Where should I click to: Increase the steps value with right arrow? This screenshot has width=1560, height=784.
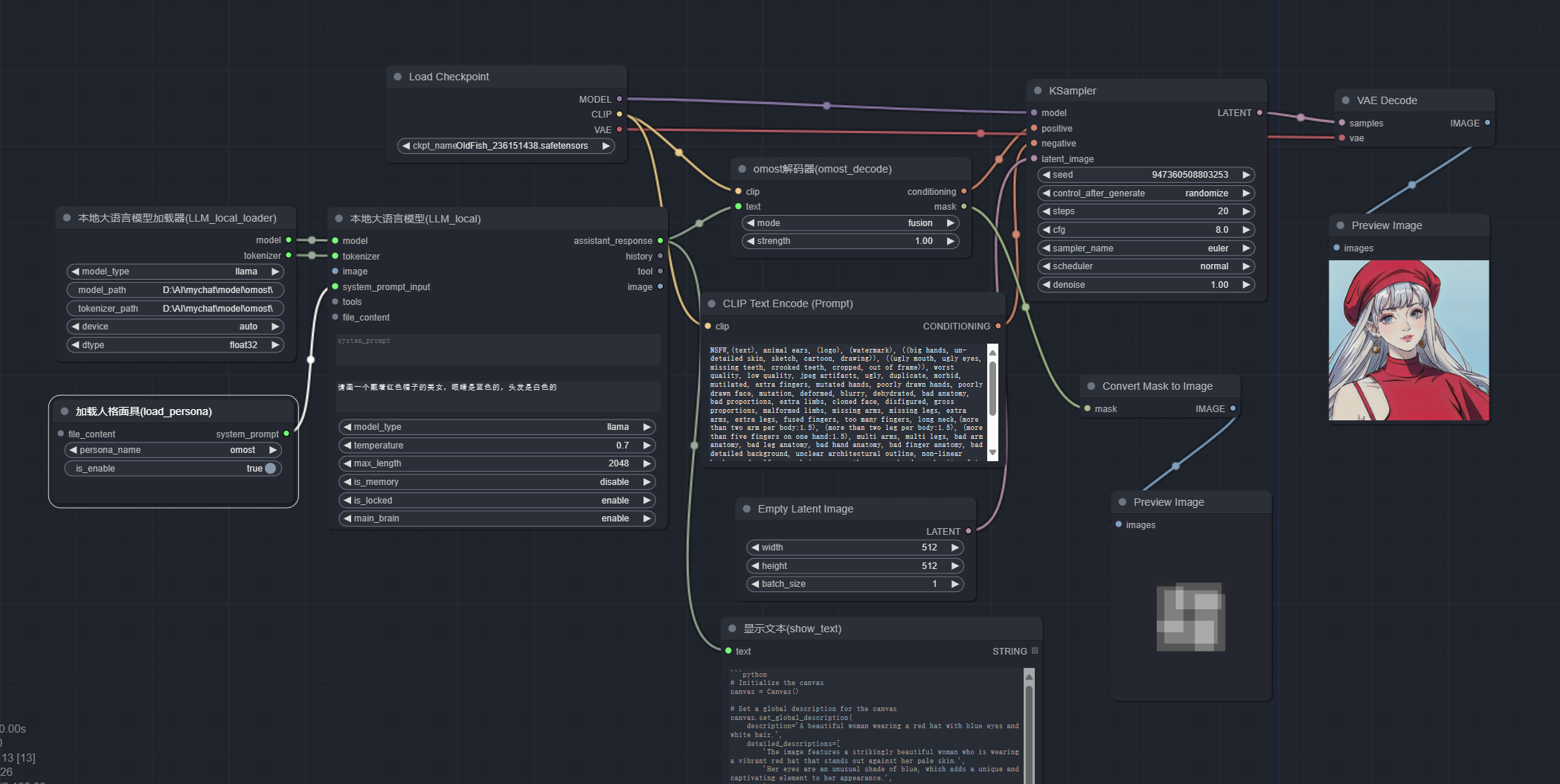(x=1246, y=211)
